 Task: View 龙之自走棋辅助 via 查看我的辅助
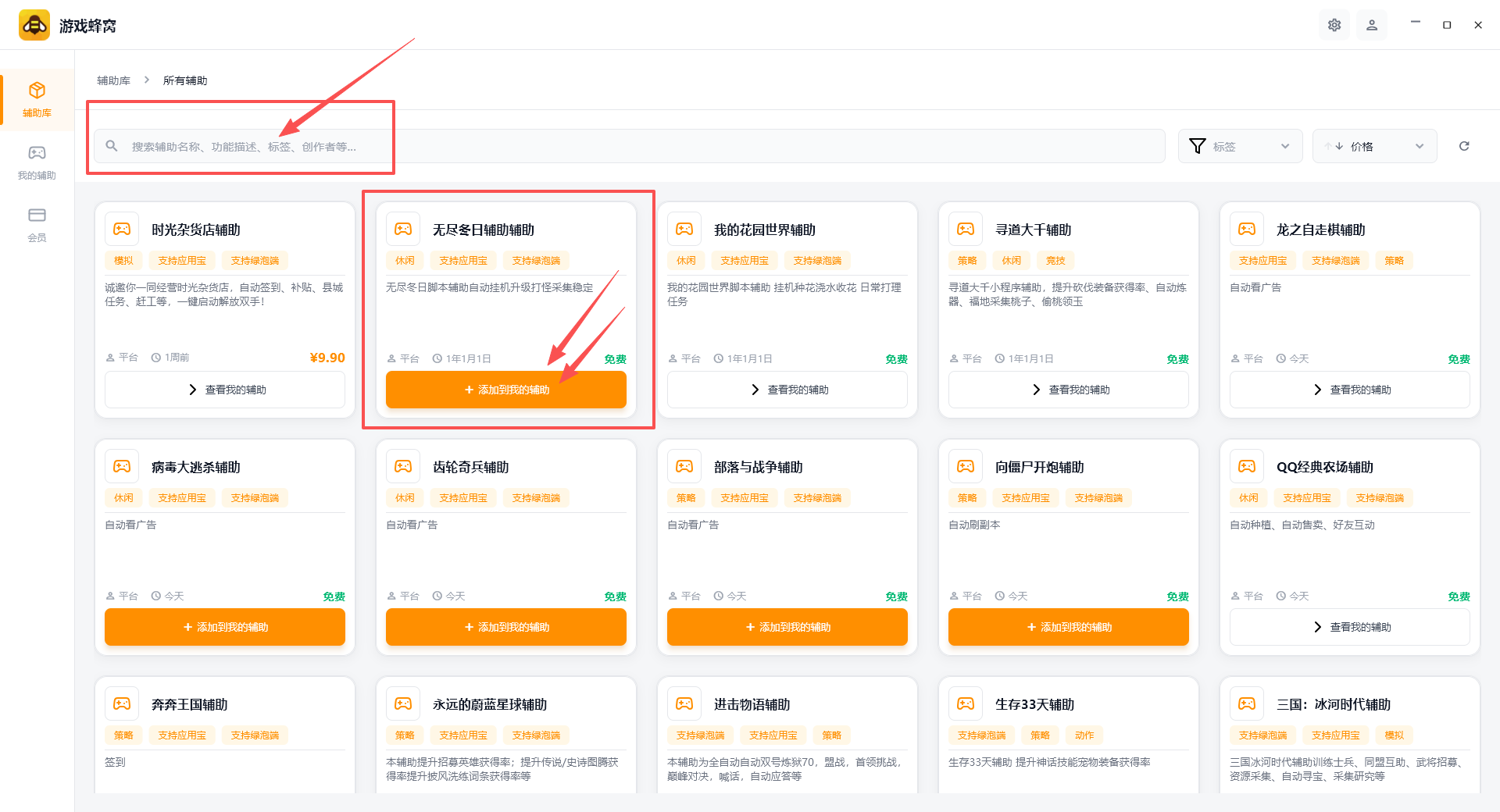pos(1350,390)
